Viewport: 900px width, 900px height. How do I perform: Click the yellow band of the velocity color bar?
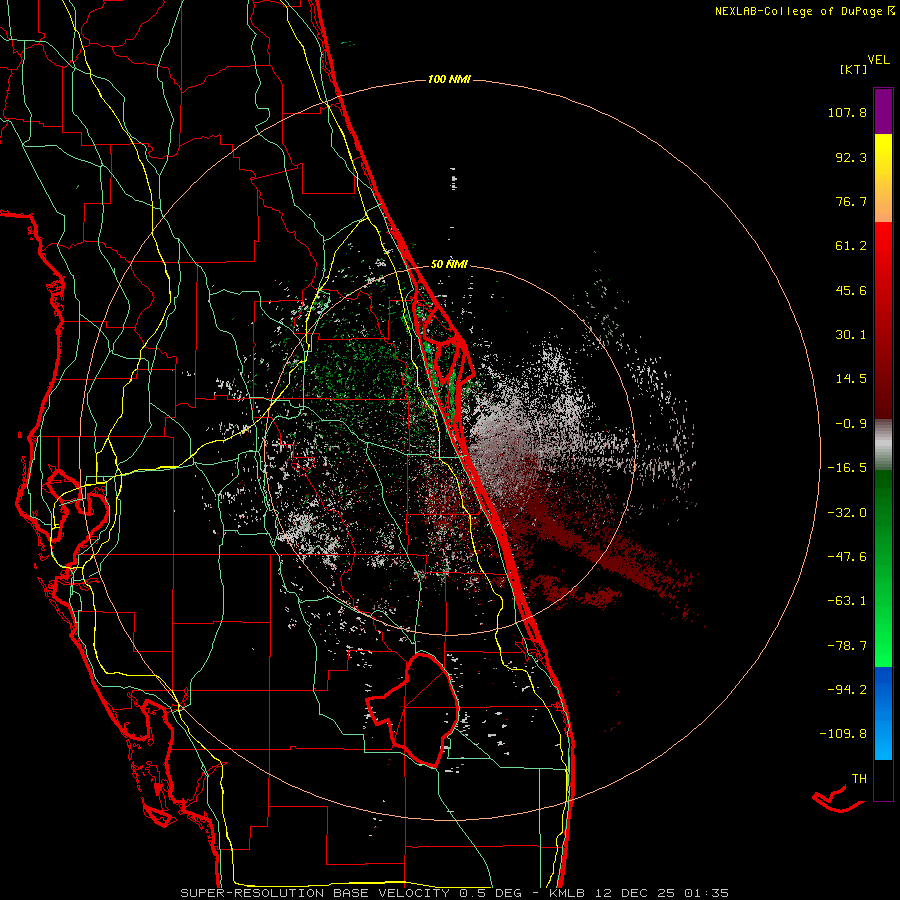(x=883, y=154)
